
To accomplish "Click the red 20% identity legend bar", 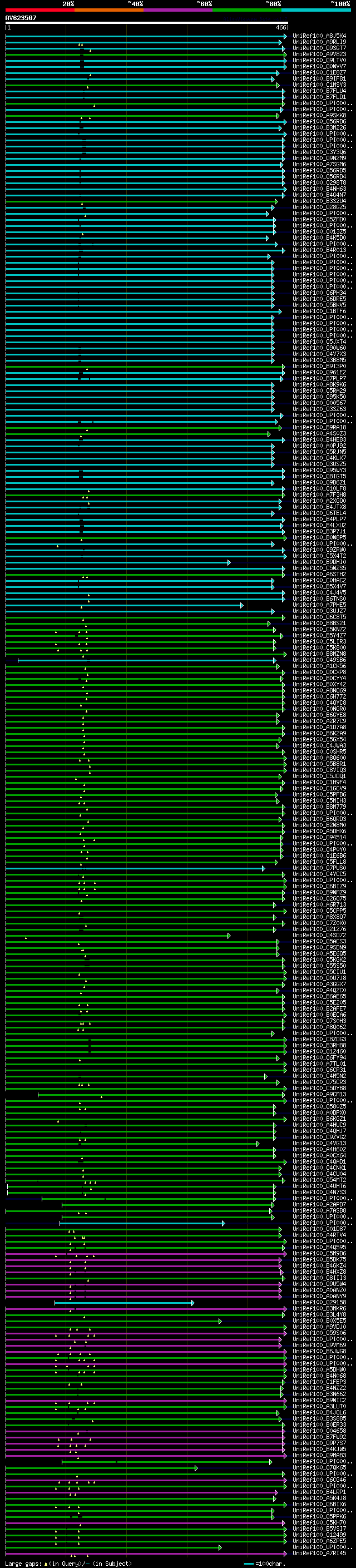I will (x=39, y=10).
